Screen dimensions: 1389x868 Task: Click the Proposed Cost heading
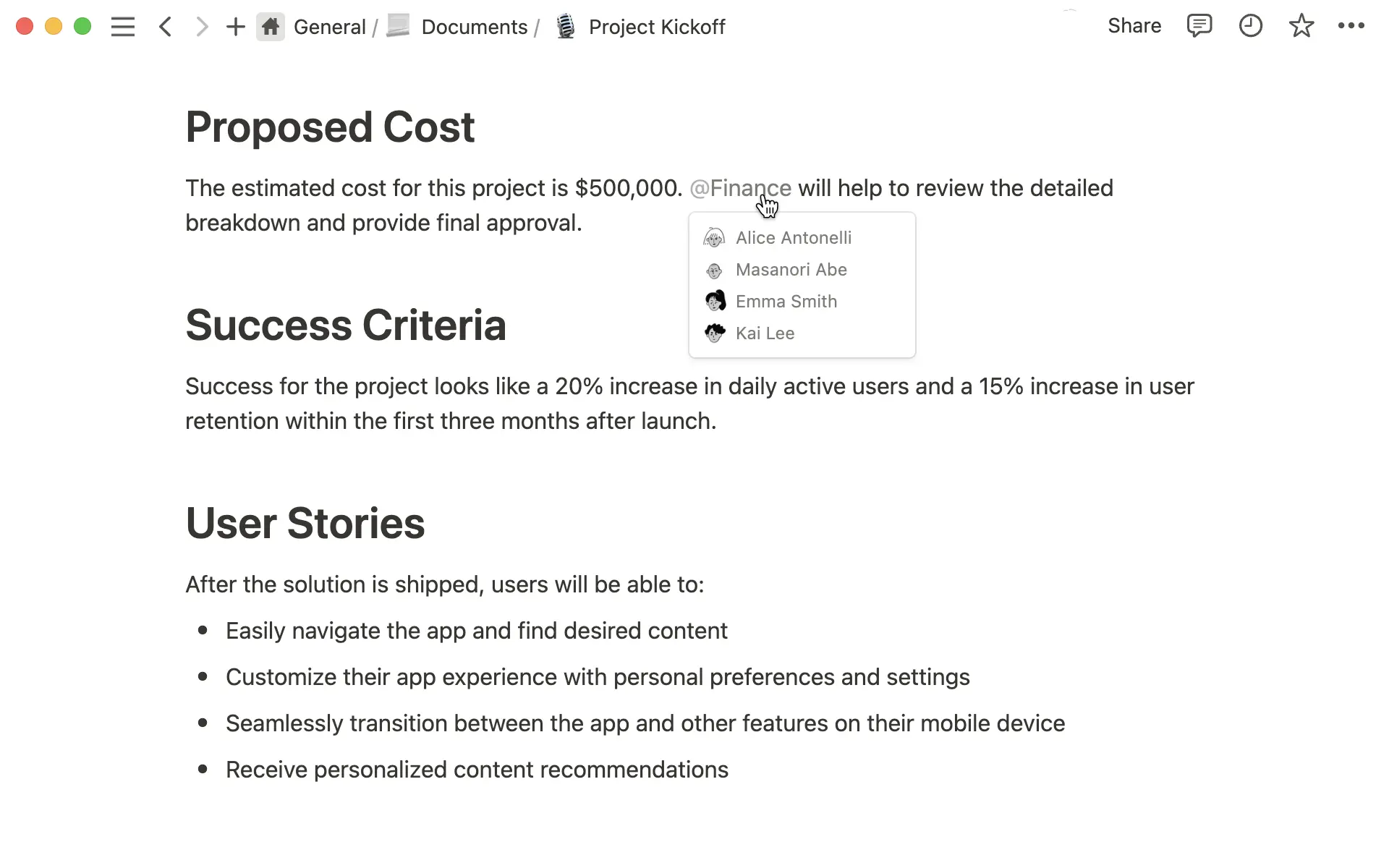[330, 127]
